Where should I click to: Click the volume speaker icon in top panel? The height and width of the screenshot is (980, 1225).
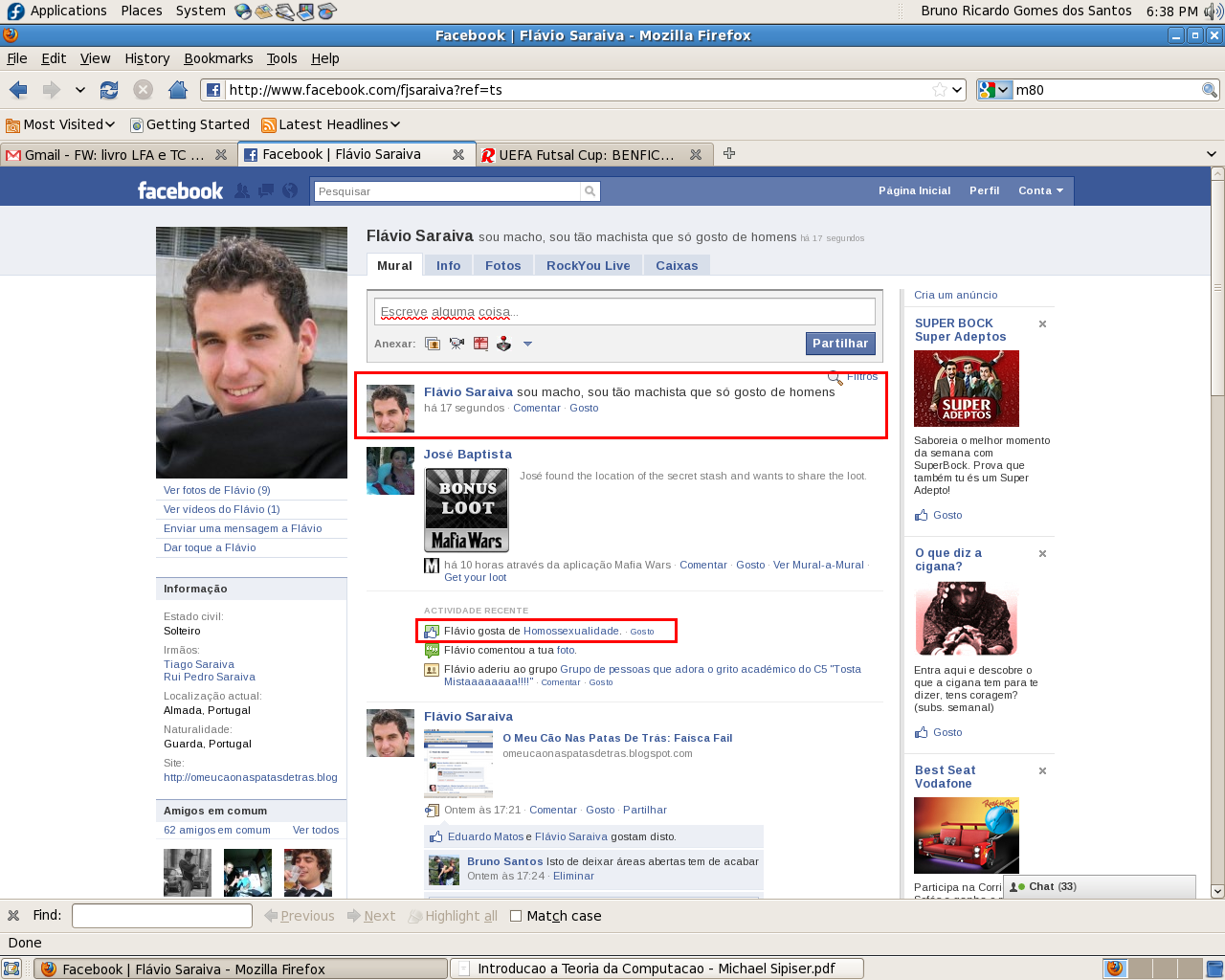[1213, 11]
